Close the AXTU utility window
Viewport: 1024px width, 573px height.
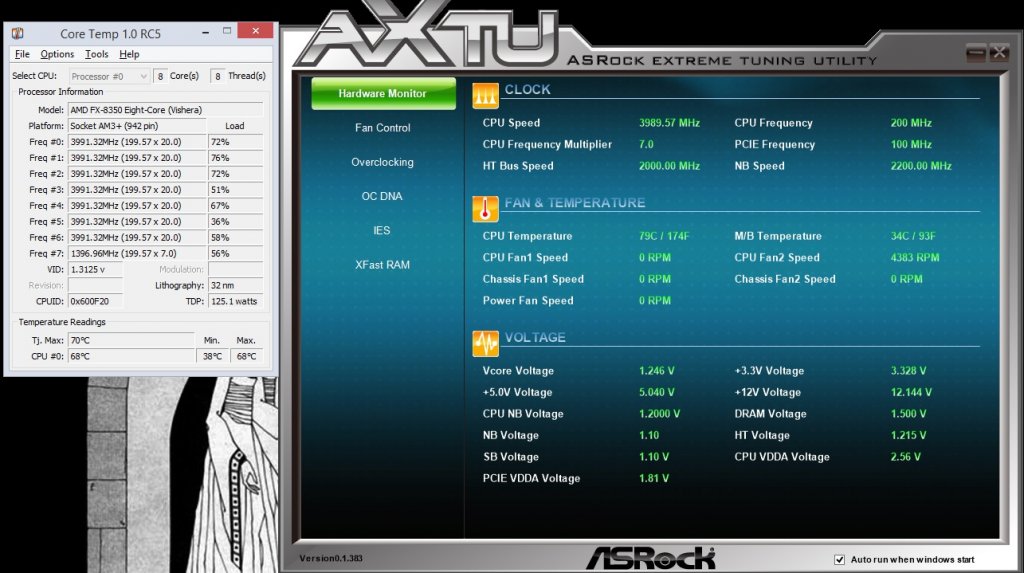pos(999,53)
